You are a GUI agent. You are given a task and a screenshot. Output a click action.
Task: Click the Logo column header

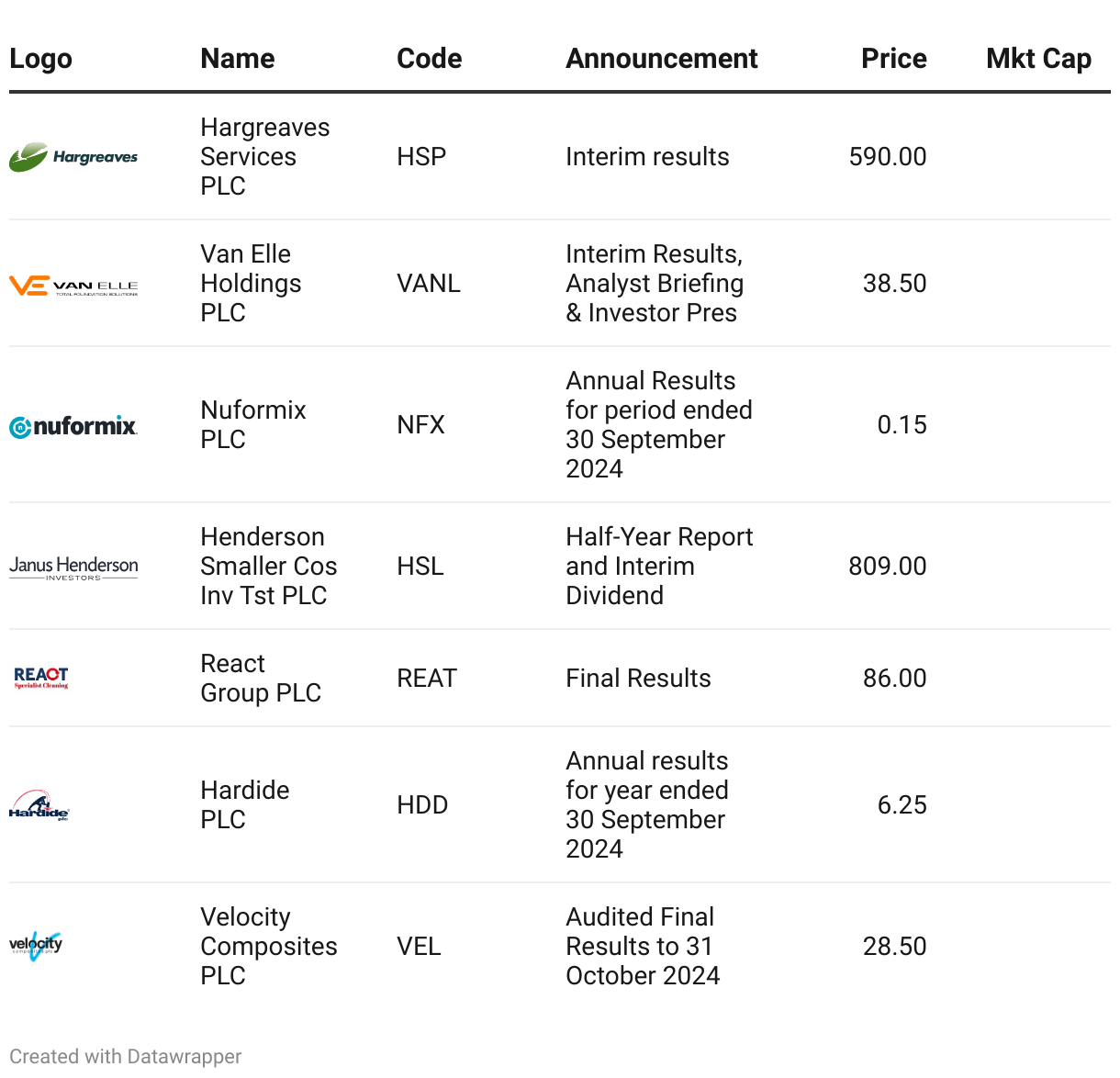click(41, 59)
